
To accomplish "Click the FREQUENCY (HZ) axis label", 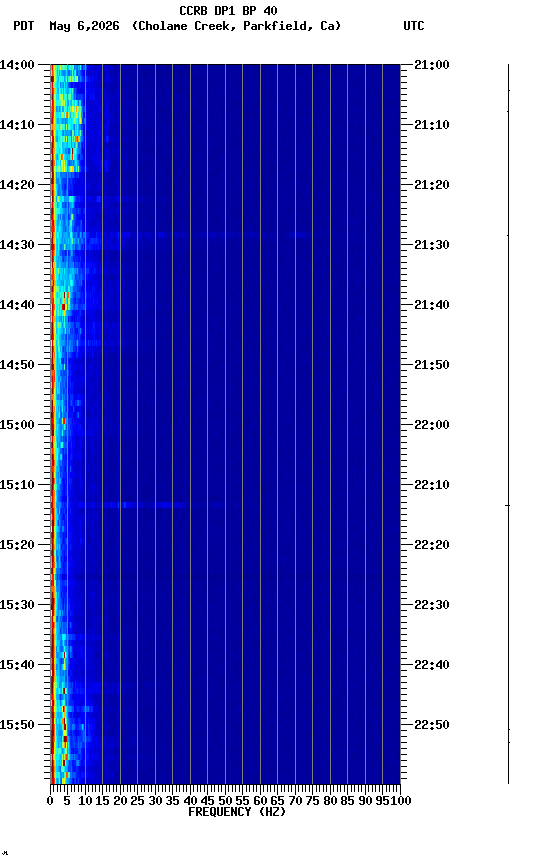I will (x=237, y=812).
